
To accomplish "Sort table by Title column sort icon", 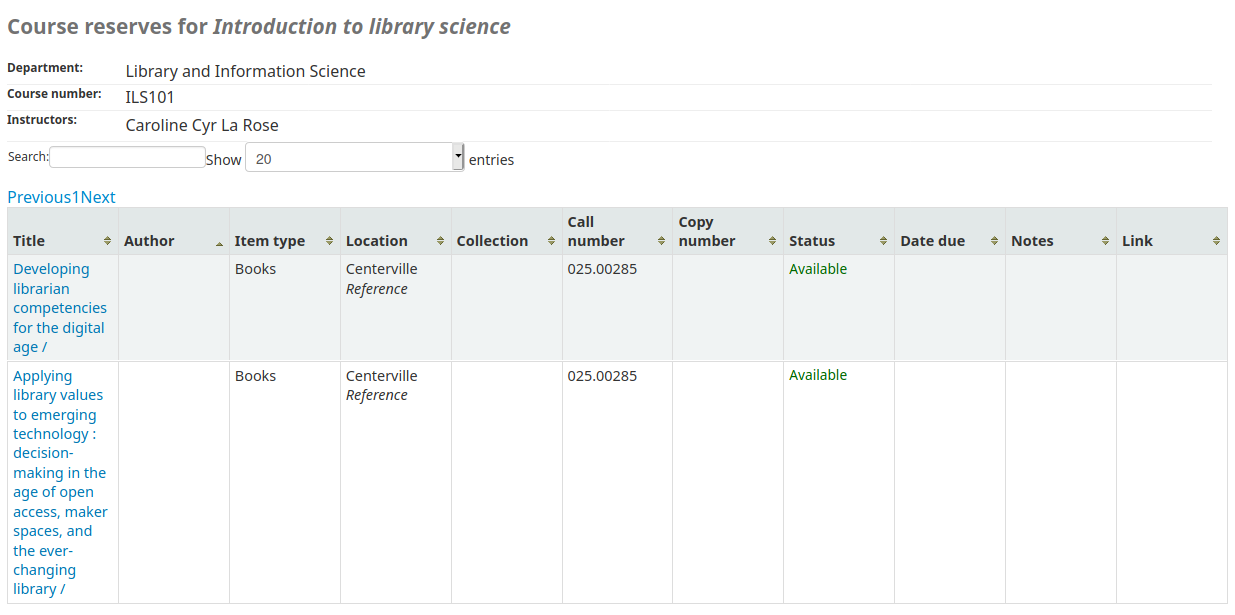I will click(x=108, y=241).
